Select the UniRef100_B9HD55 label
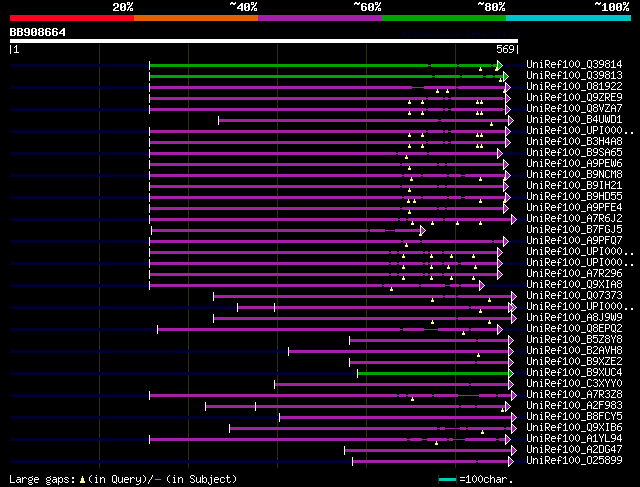Screen dimensions: 640x487 574,196
